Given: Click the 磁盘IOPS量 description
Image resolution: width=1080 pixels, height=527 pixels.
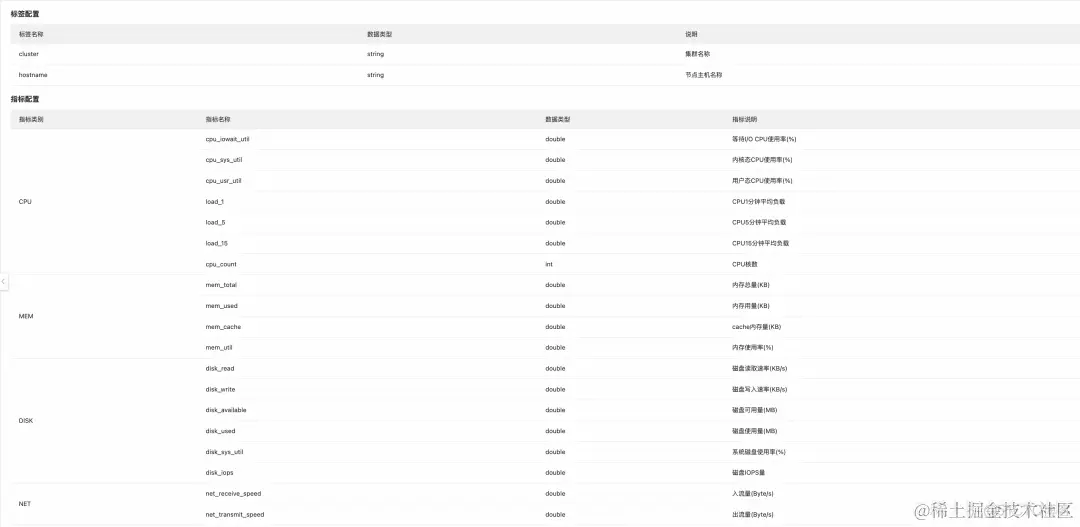Looking at the screenshot, I should coord(750,473).
